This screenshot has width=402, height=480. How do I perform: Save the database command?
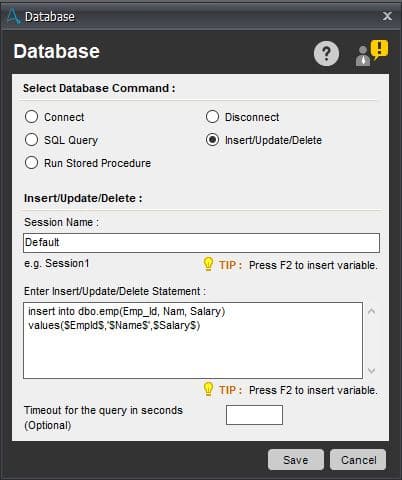point(296,460)
